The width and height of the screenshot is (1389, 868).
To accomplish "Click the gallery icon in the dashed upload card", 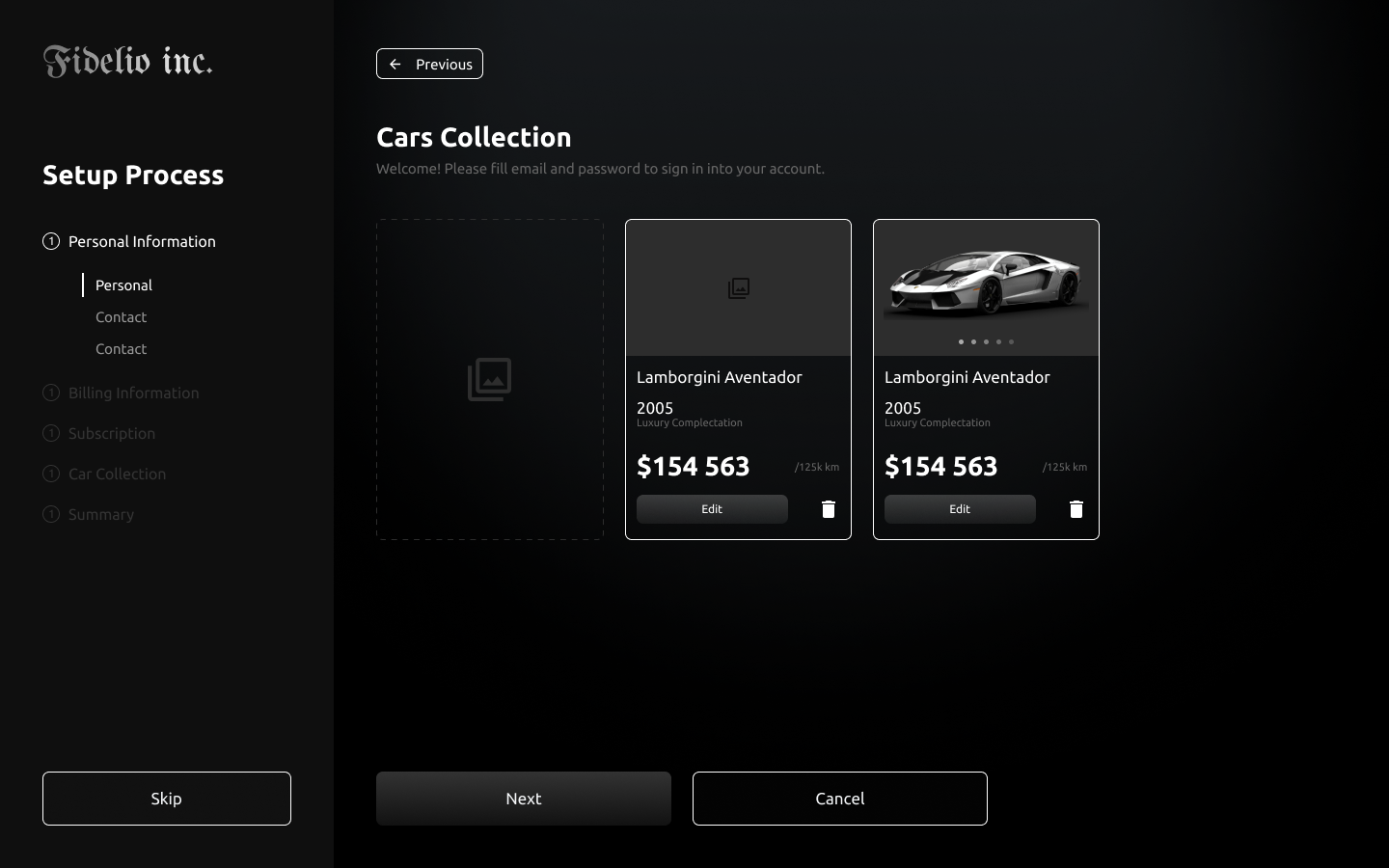I will (x=489, y=379).
